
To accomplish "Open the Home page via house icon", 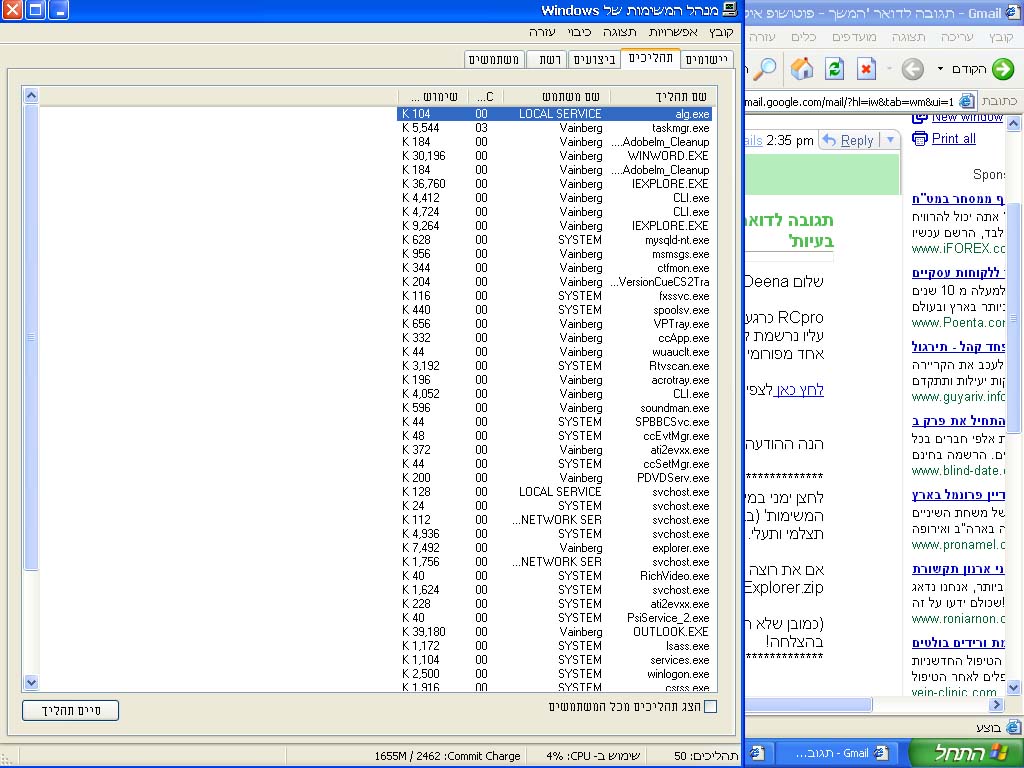I will pyautogui.click(x=802, y=69).
